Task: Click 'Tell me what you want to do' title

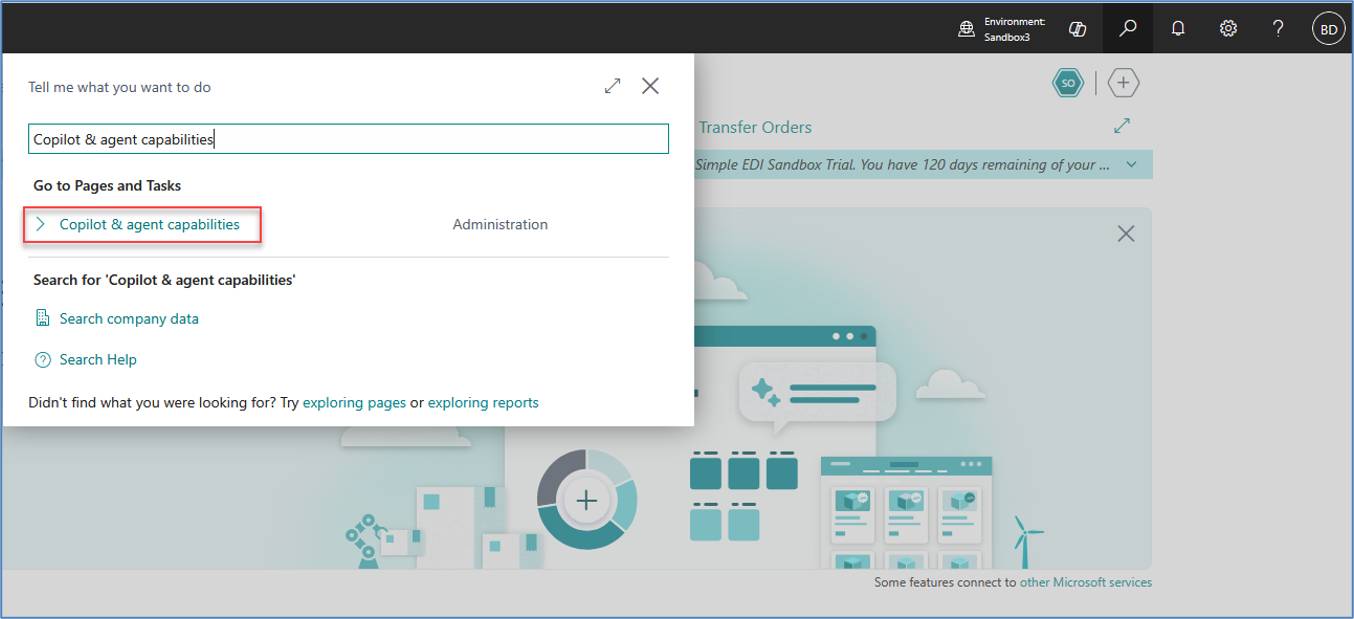Action: coord(119,87)
